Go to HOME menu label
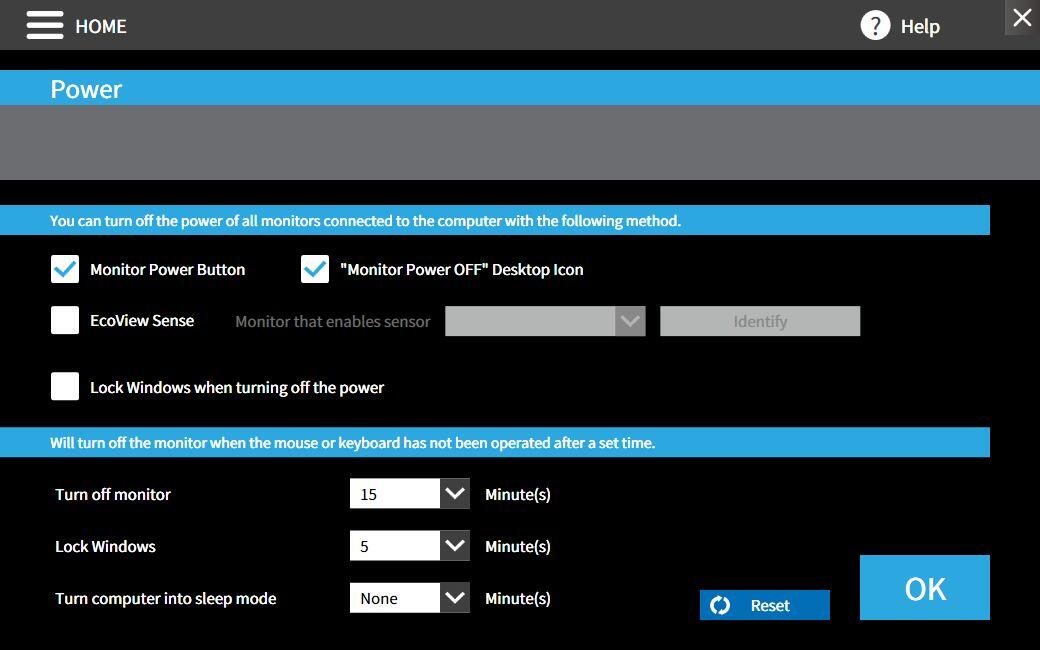This screenshot has height=650, width=1040. click(x=101, y=26)
